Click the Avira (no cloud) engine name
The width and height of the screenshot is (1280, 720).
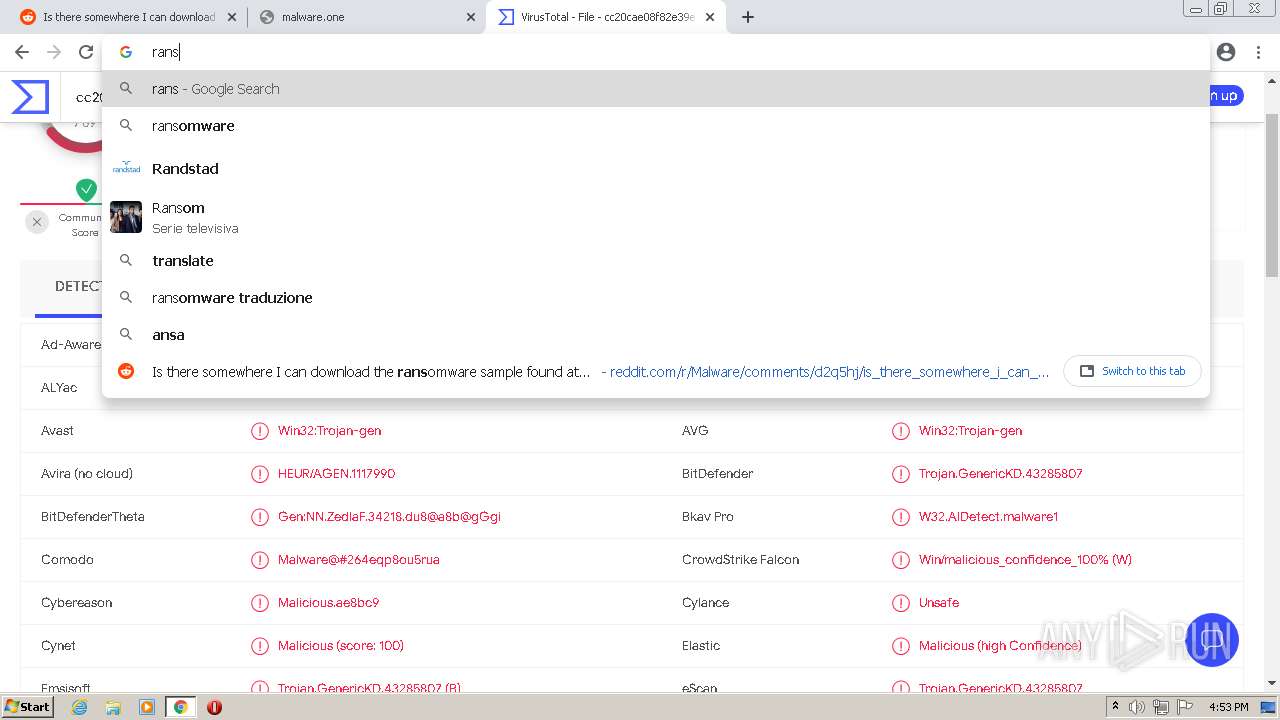tap(87, 474)
